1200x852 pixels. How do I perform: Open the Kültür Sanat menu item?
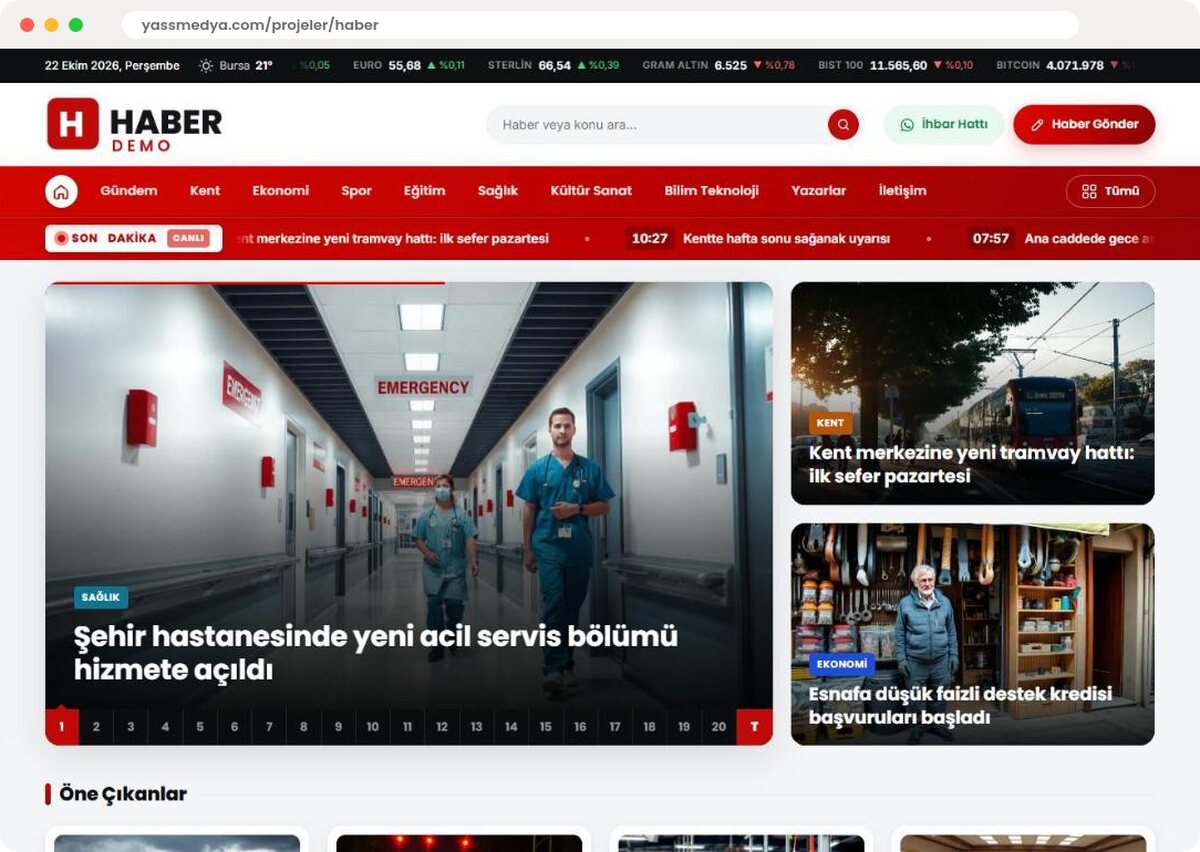click(591, 191)
